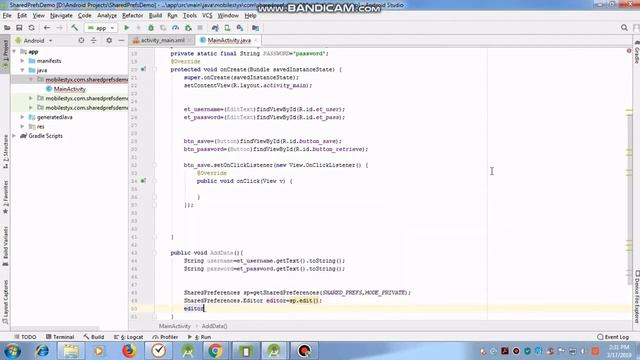Open Firefox from the taskbar
Image resolution: width=640 pixels, height=360 pixels.
pyautogui.click(x=129, y=351)
